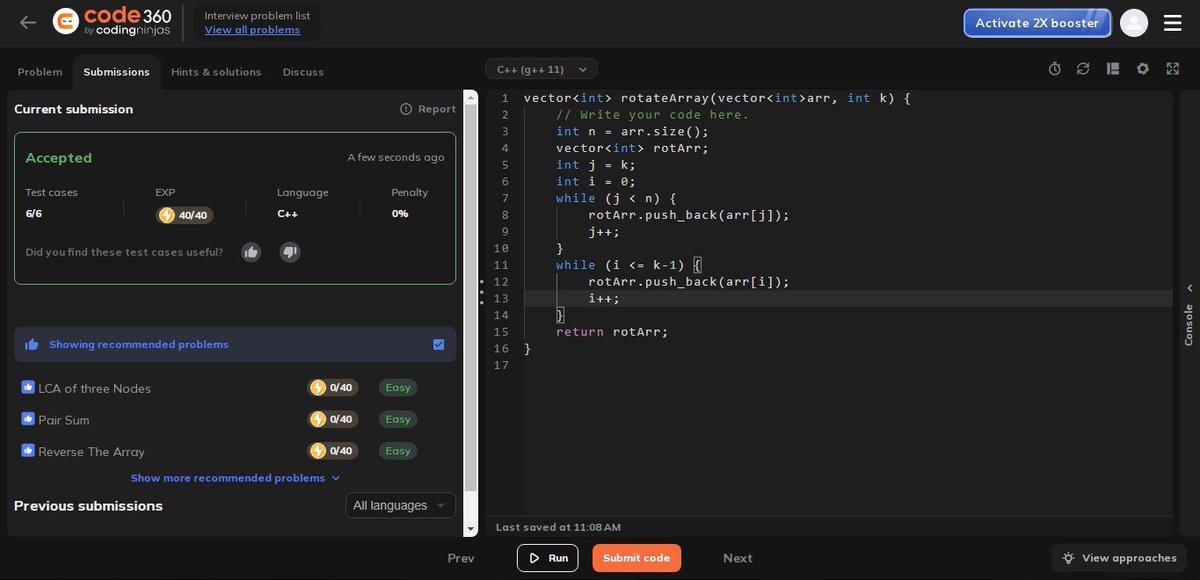Uncheck Showing recommended problems checkbox

coord(438,344)
